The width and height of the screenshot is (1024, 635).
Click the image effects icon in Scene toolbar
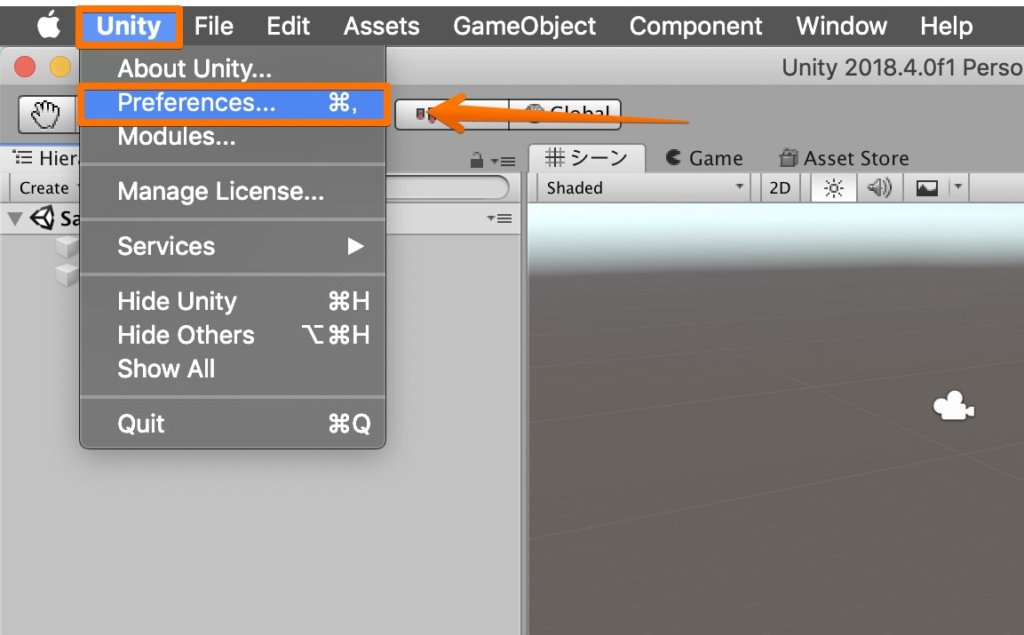[x=926, y=188]
